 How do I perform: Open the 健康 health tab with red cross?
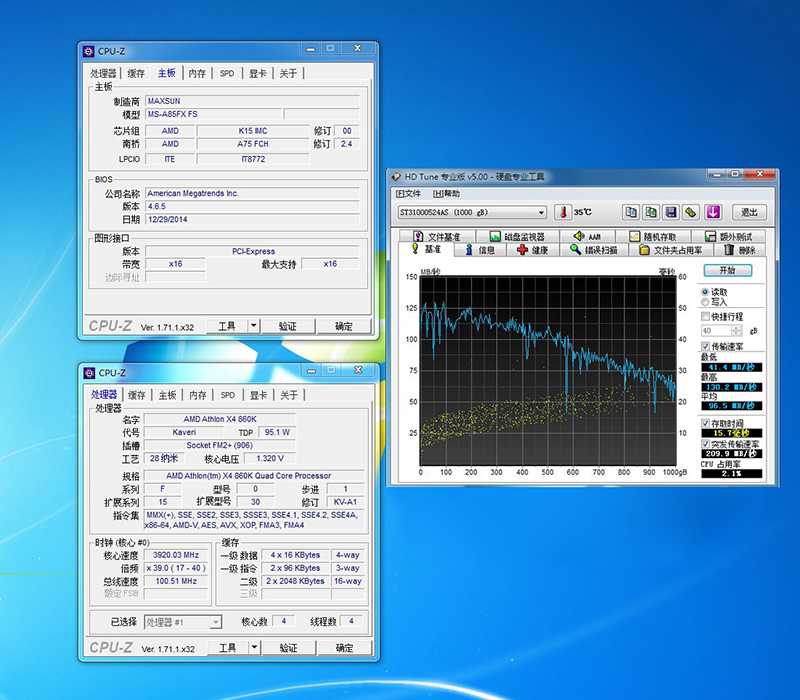533,250
